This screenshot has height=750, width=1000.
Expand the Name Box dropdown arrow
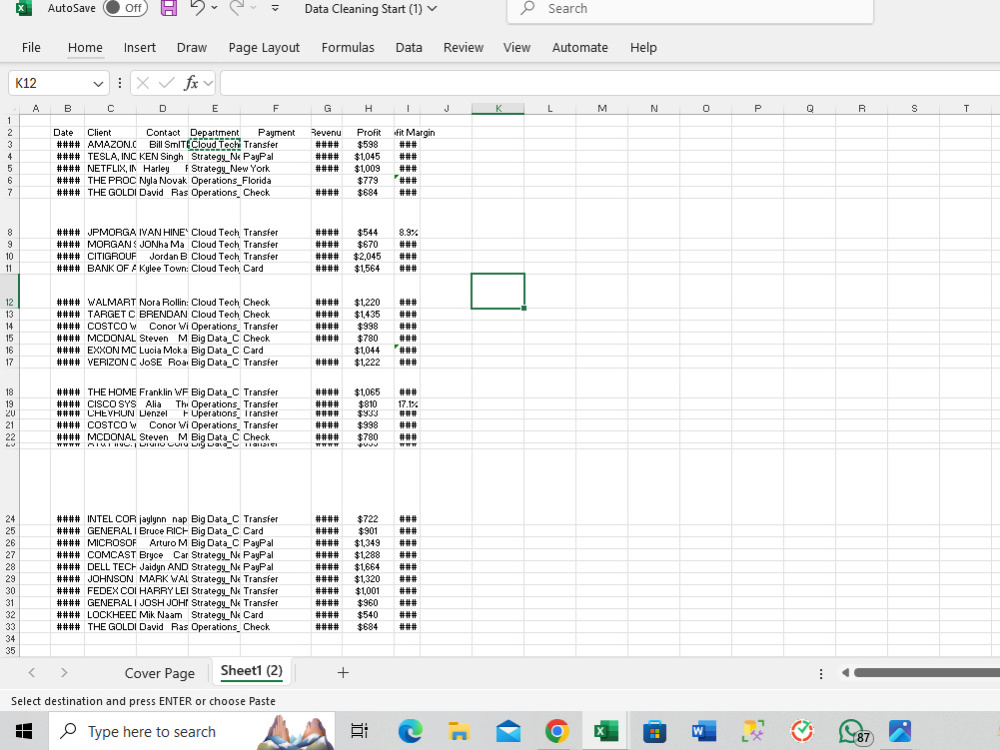(98, 84)
